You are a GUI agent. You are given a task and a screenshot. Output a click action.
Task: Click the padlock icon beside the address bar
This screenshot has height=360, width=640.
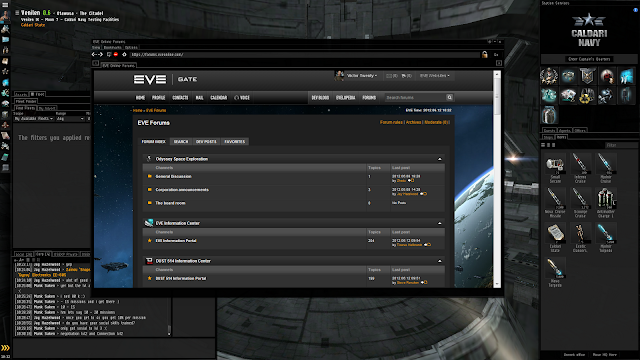point(484,54)
